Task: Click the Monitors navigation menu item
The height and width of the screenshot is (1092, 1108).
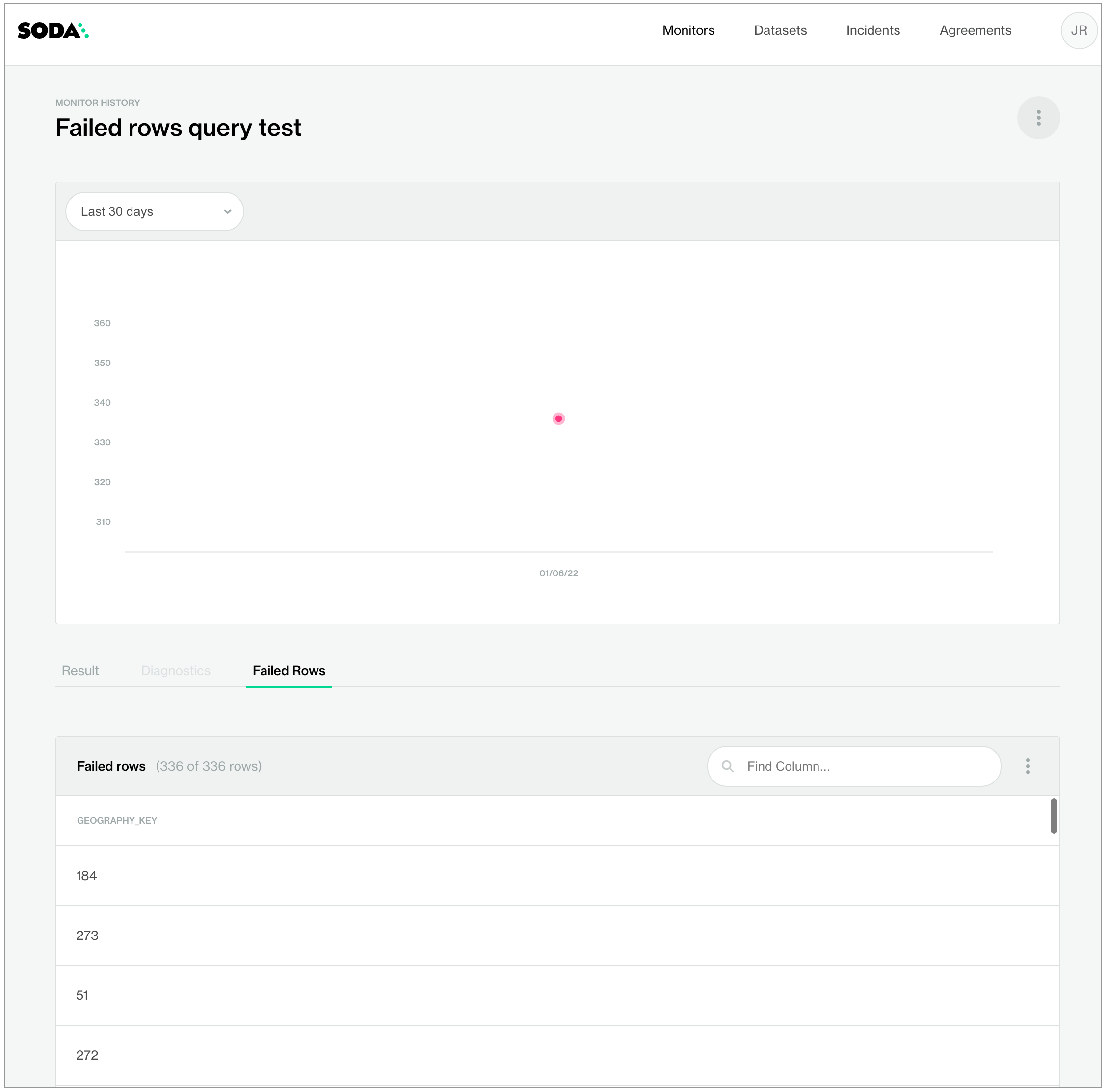Action: (x=689, y=31)
